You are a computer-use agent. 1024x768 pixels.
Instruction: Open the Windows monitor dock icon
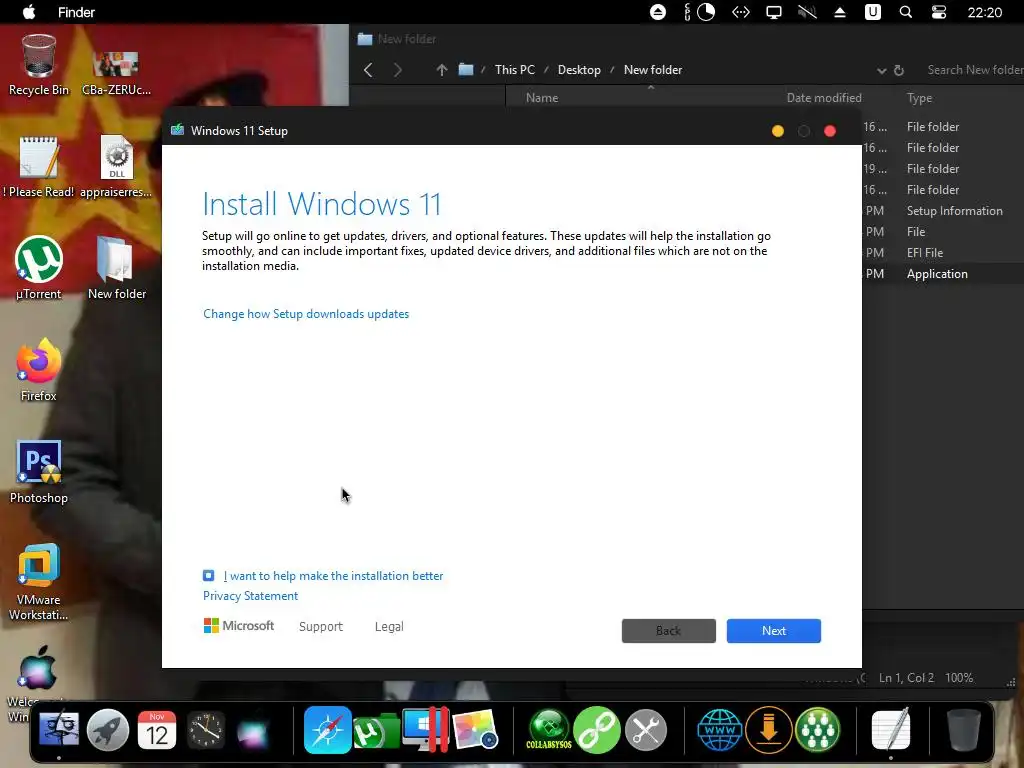tap(426, 729)
